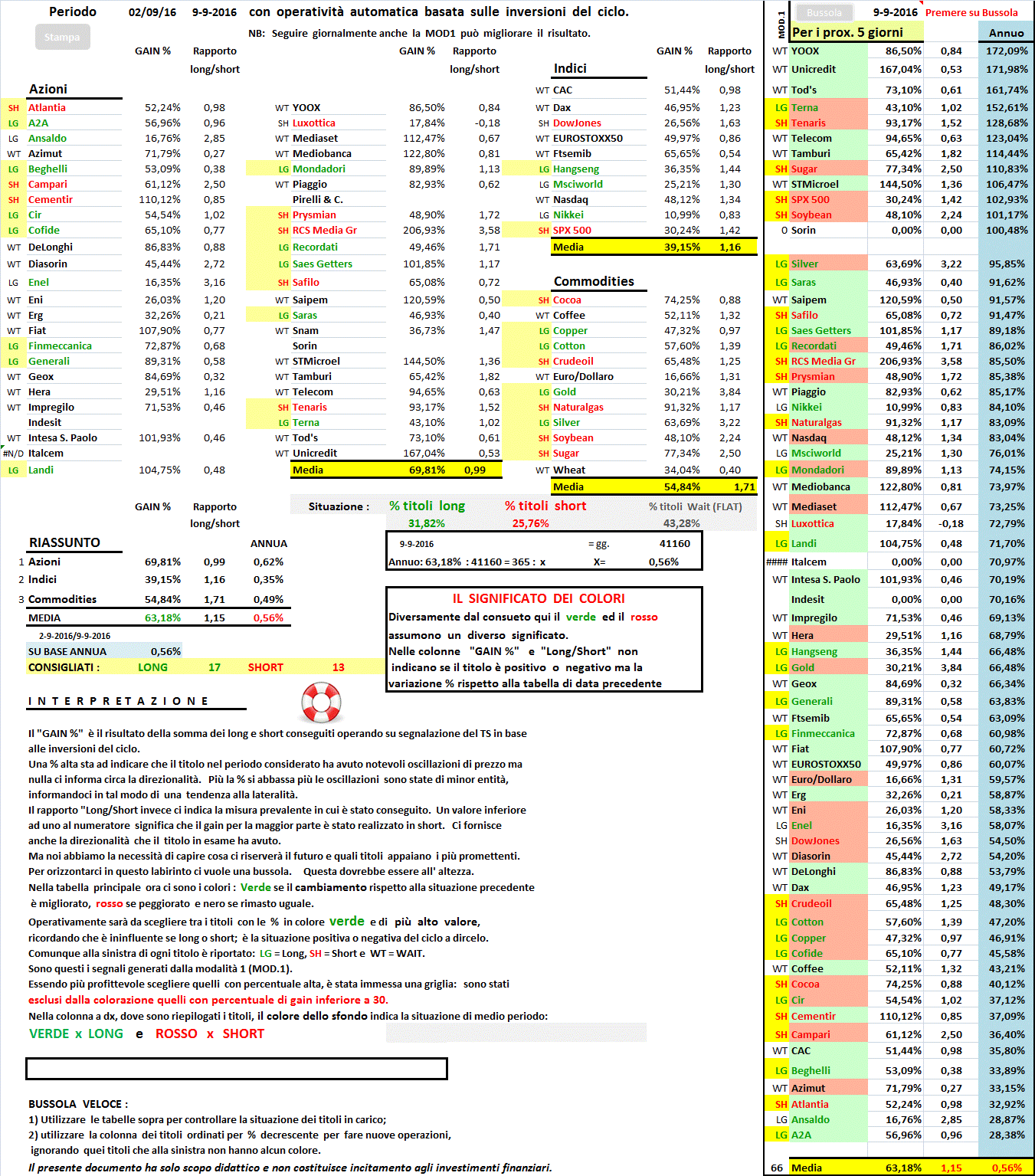Click Sugar in Commodities table

tap(566, 453)
